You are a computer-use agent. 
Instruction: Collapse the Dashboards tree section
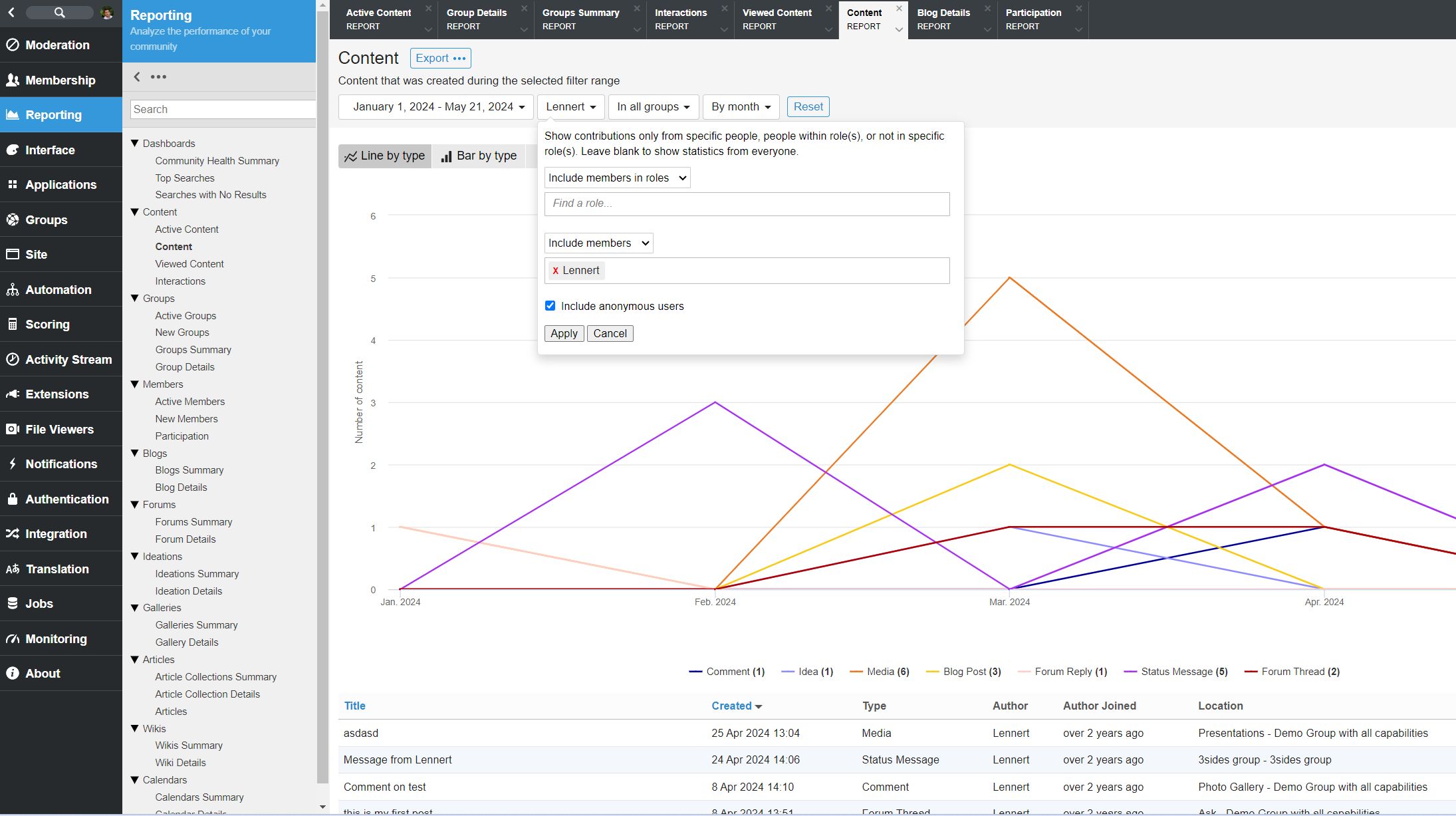135,143
